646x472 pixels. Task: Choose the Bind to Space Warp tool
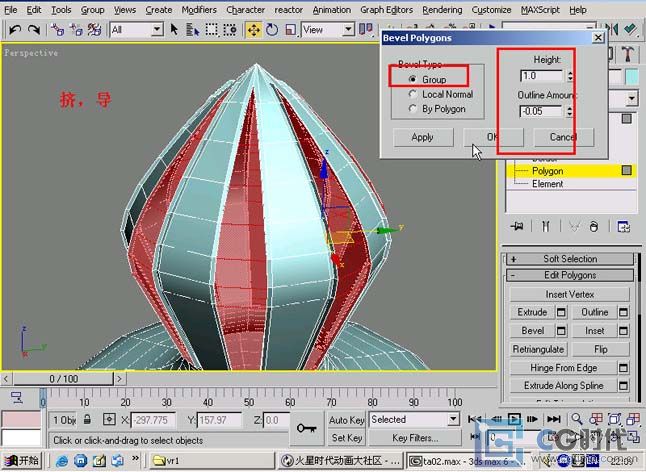pyautogui.click(x=94, y=30)
